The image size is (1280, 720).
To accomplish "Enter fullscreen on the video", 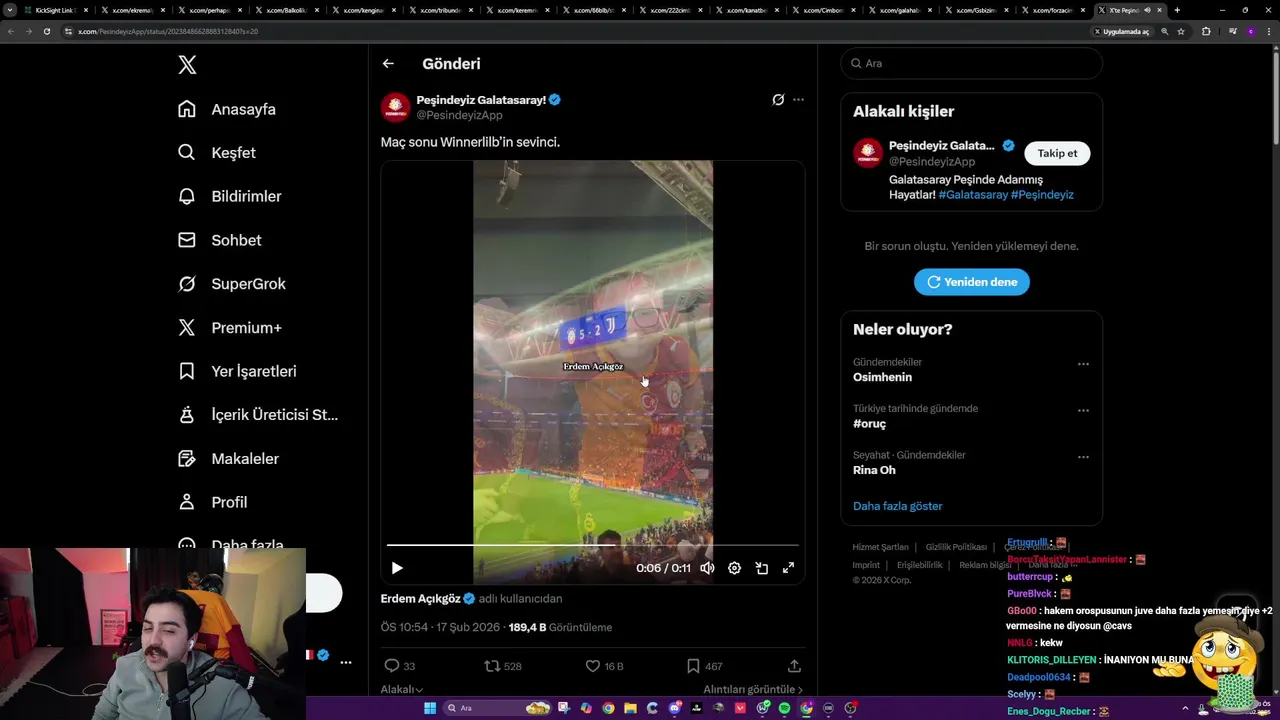I will coord(788,568).
